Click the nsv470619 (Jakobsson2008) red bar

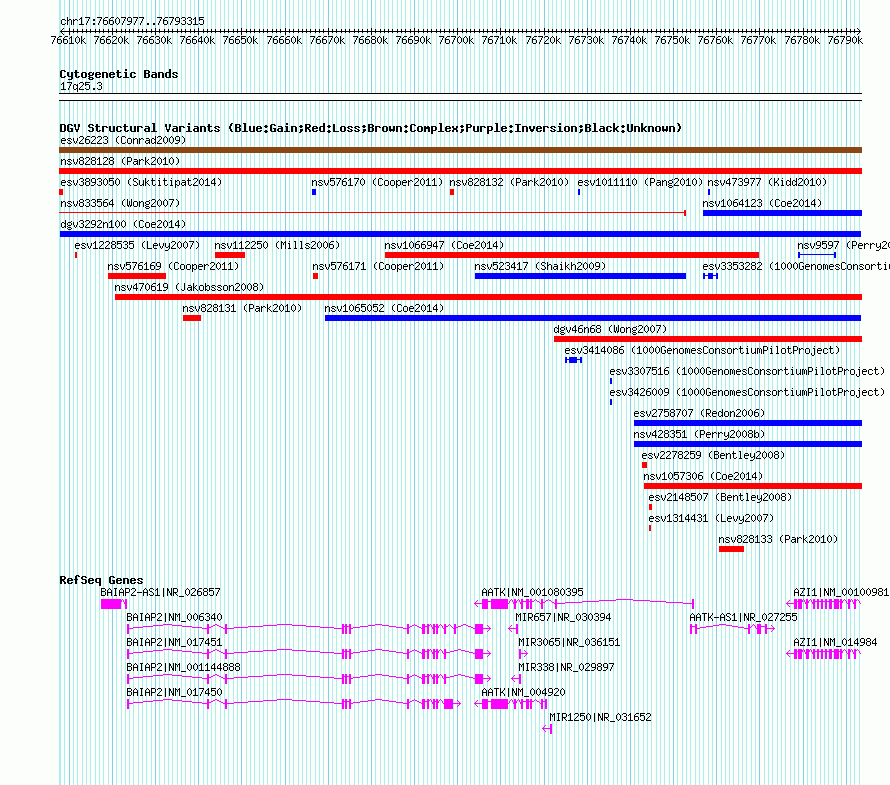coord(488,297)
